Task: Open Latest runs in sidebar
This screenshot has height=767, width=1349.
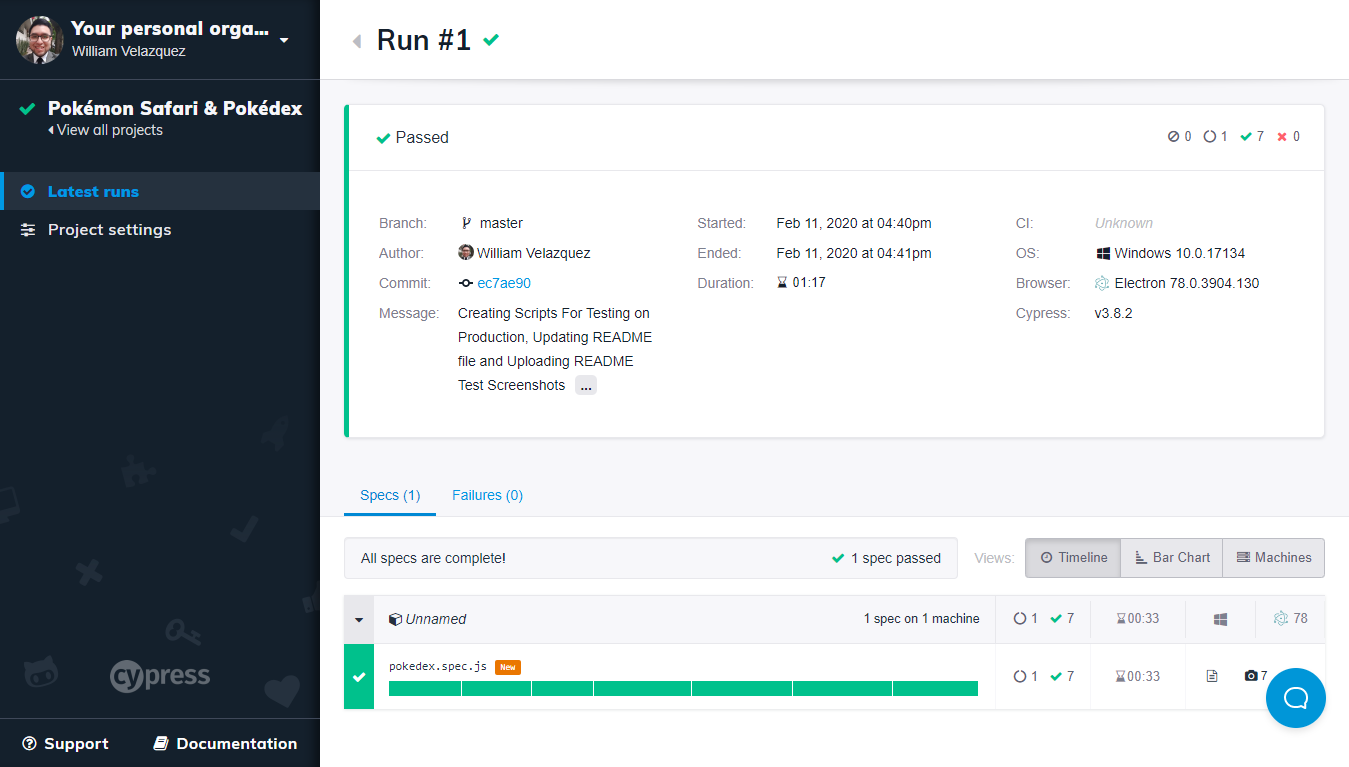Action: click(160, 191)
